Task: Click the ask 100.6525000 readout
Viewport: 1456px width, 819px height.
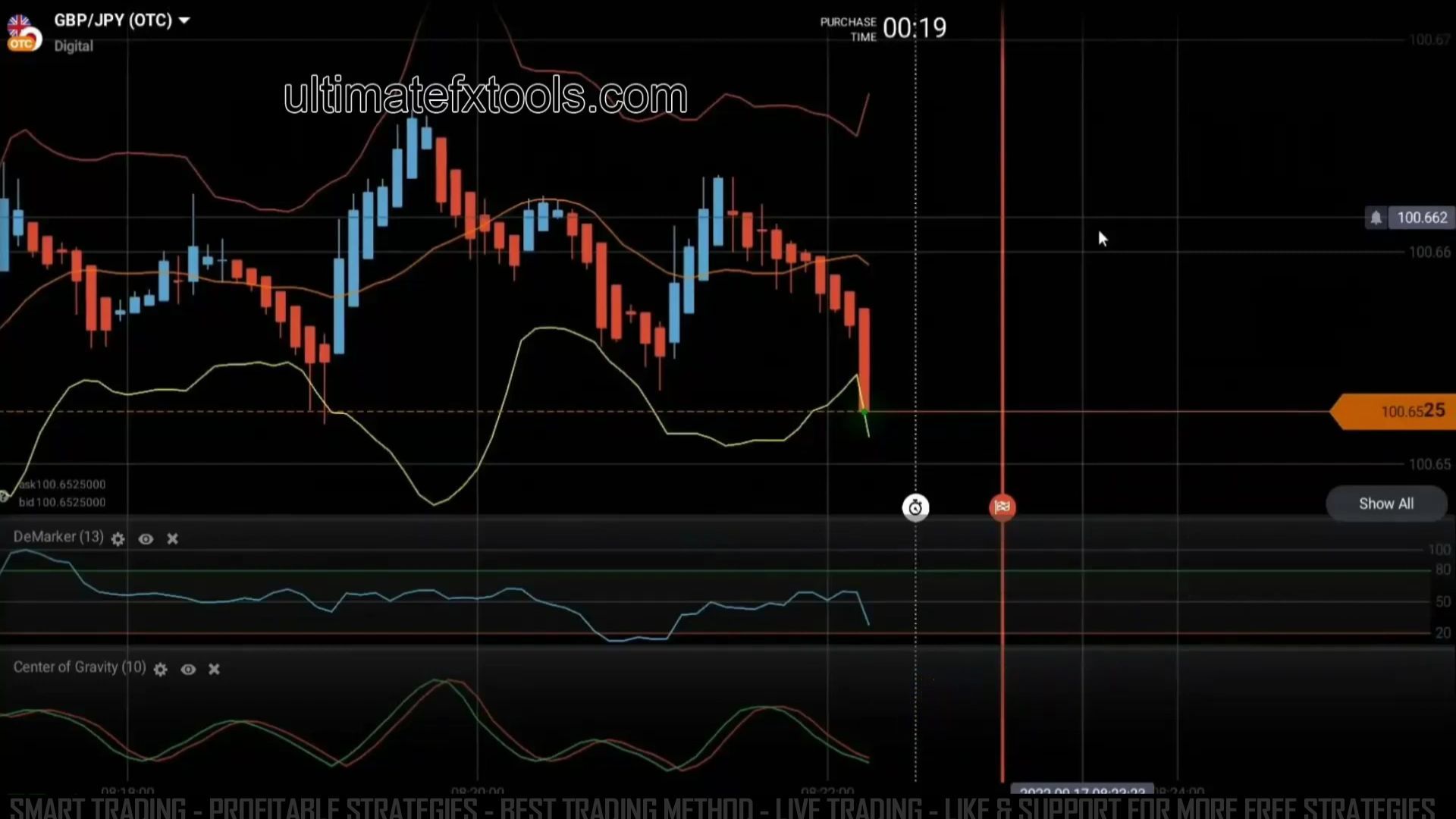Action: (x=62, y=485)
